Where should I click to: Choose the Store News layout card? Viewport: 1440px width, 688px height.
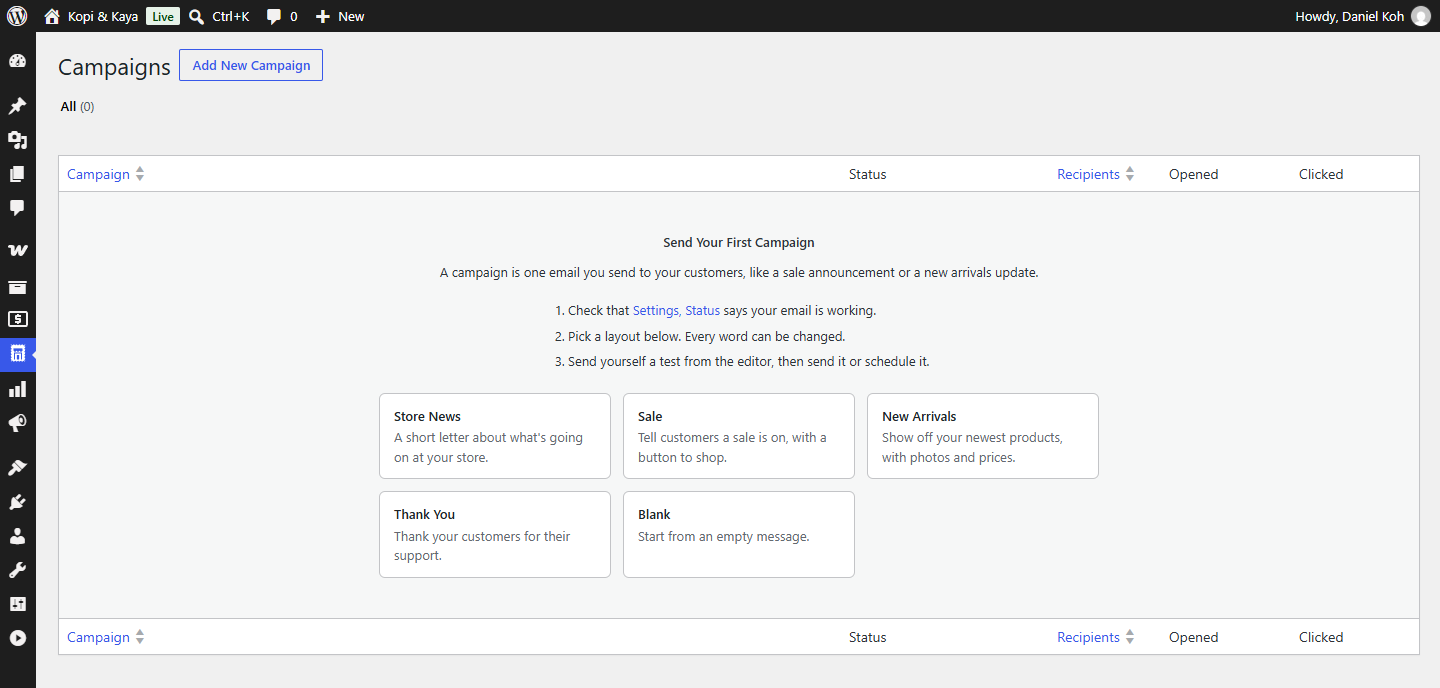tap(495, 436)
